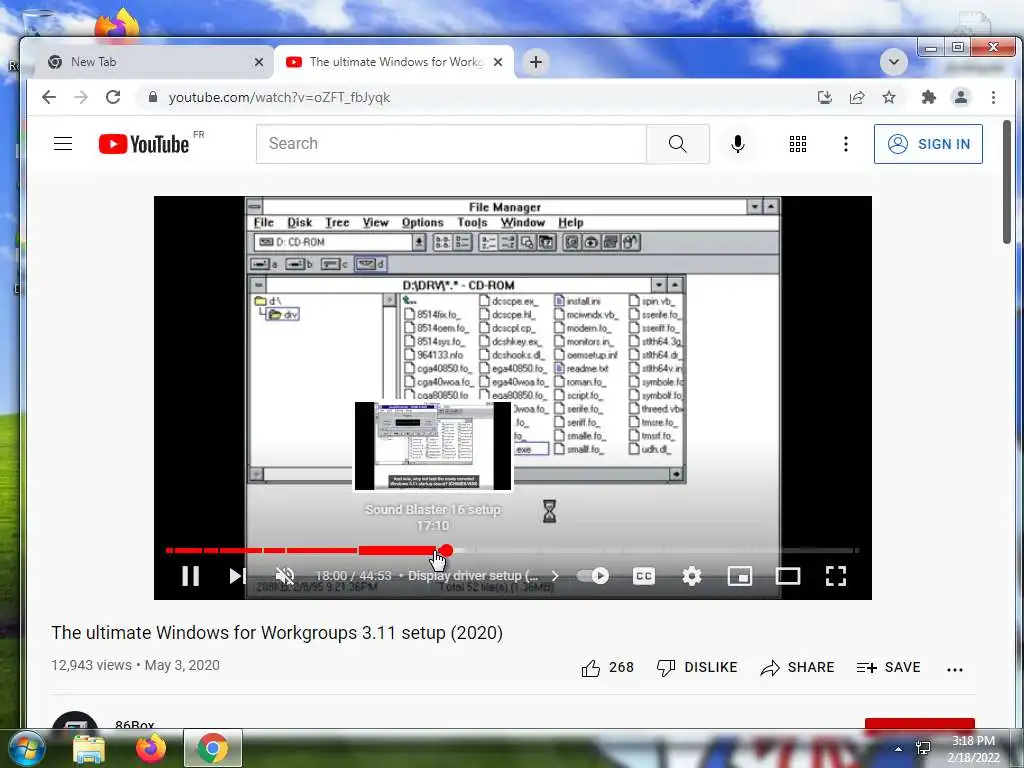Screen dimensions: 1024x768
Task: Go to YouTube home via logo
Action: (144, 144)
